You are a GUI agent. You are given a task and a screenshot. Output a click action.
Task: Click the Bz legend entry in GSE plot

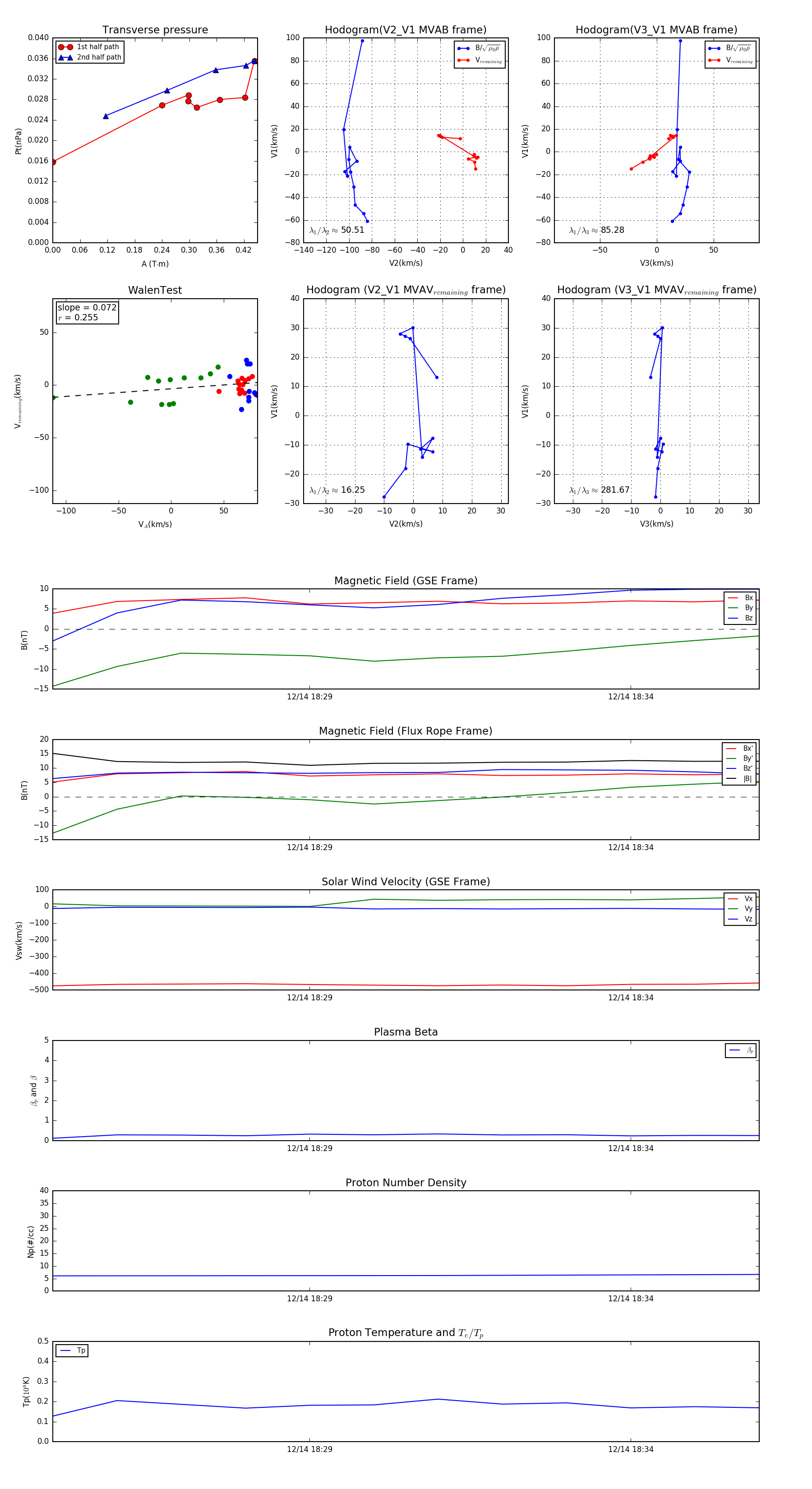click(740, 618)
